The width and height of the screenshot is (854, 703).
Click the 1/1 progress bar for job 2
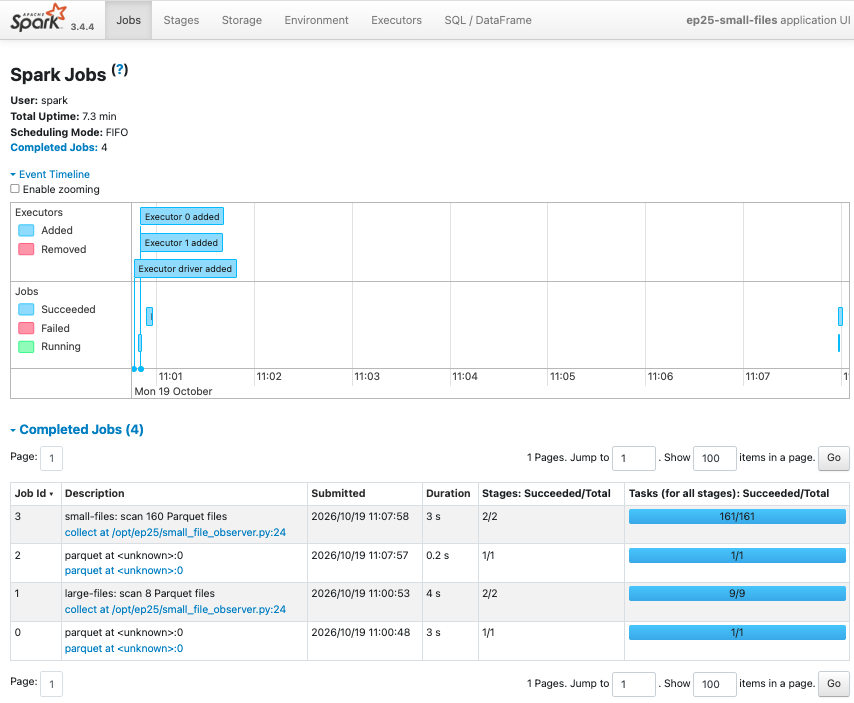click(x=737, y=555)
